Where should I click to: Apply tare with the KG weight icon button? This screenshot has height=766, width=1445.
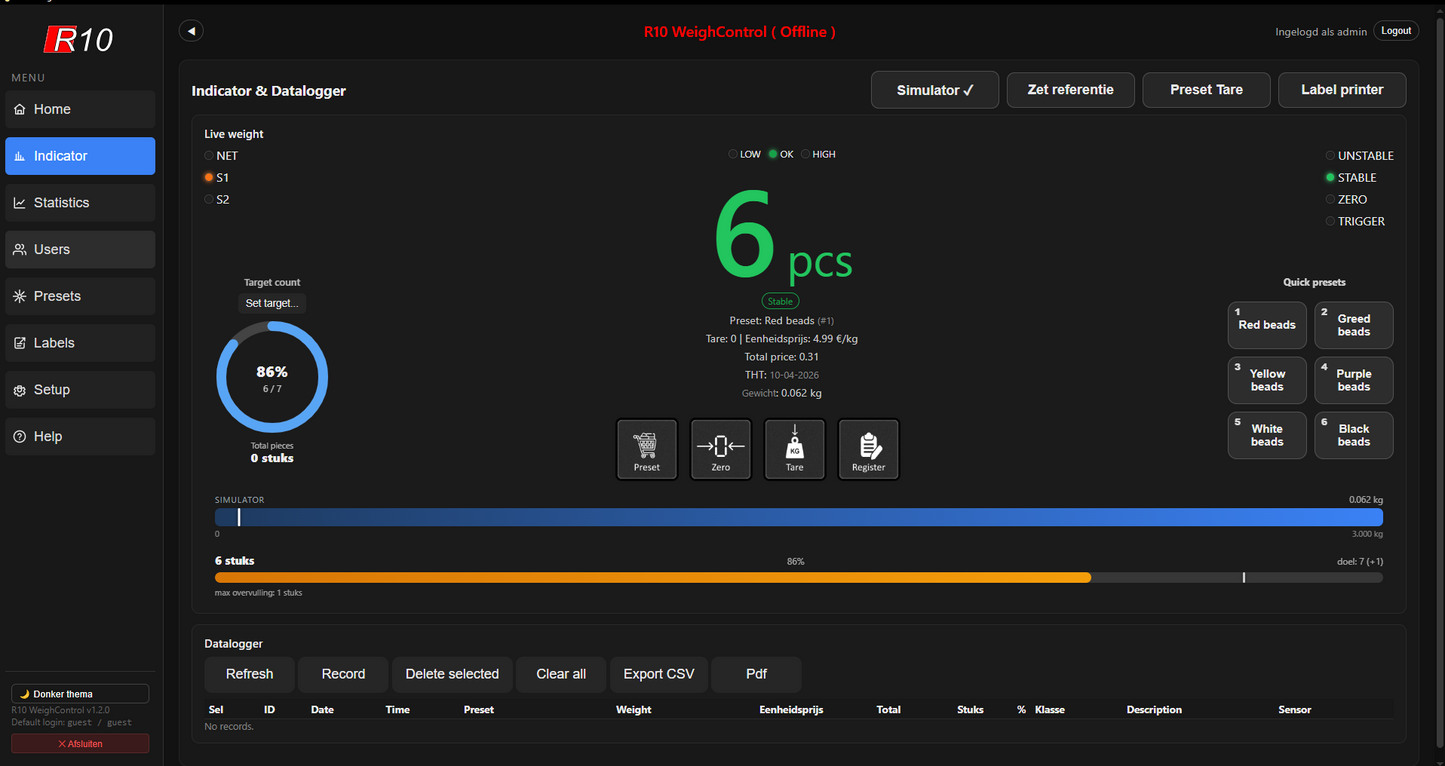point(795,449)
